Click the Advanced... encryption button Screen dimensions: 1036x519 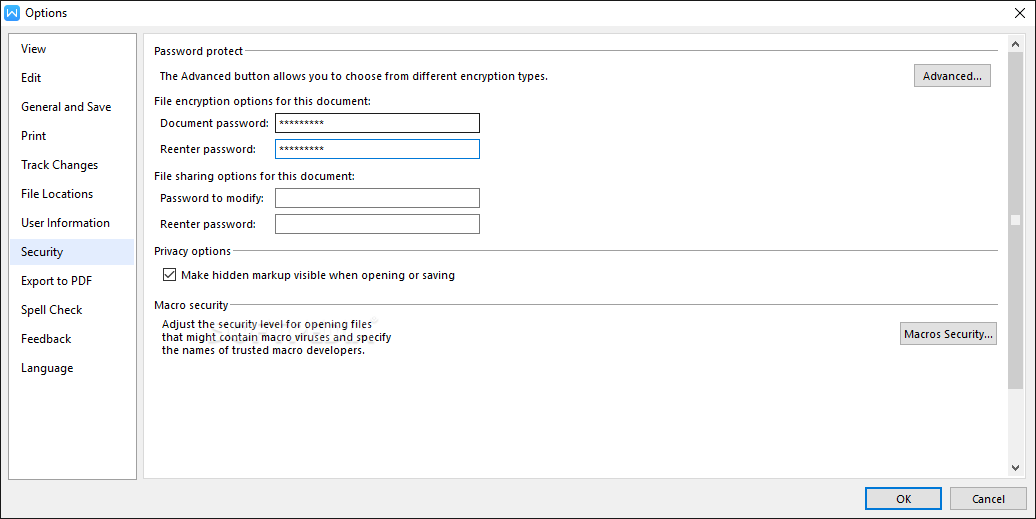click(952, 76)
